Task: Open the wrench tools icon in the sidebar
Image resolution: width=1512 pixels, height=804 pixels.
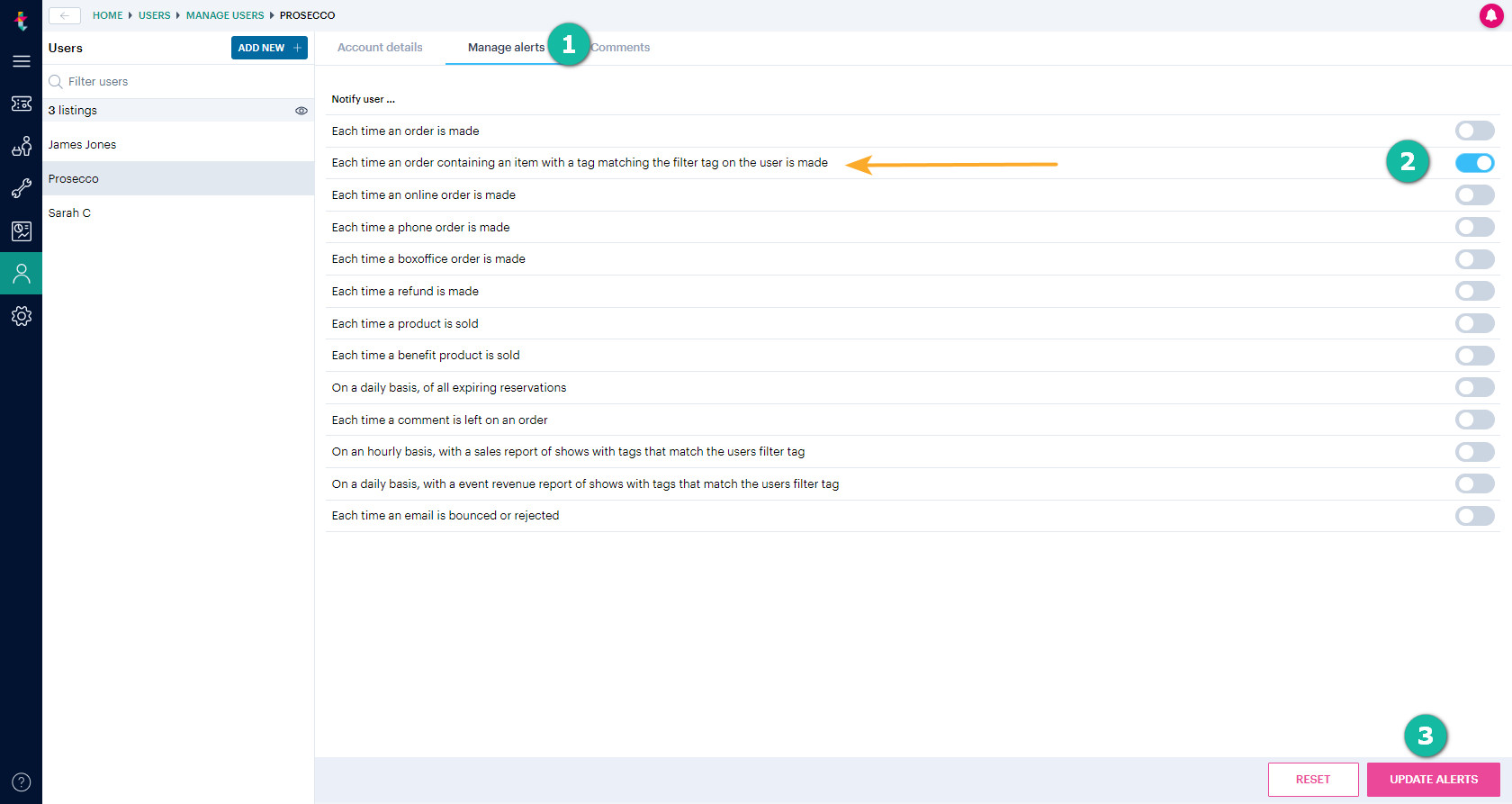Action: click(x=21, y=188)
